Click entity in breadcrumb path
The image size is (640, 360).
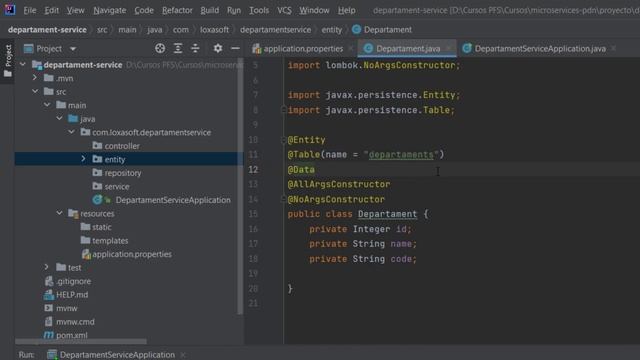(x=331, y=29)
